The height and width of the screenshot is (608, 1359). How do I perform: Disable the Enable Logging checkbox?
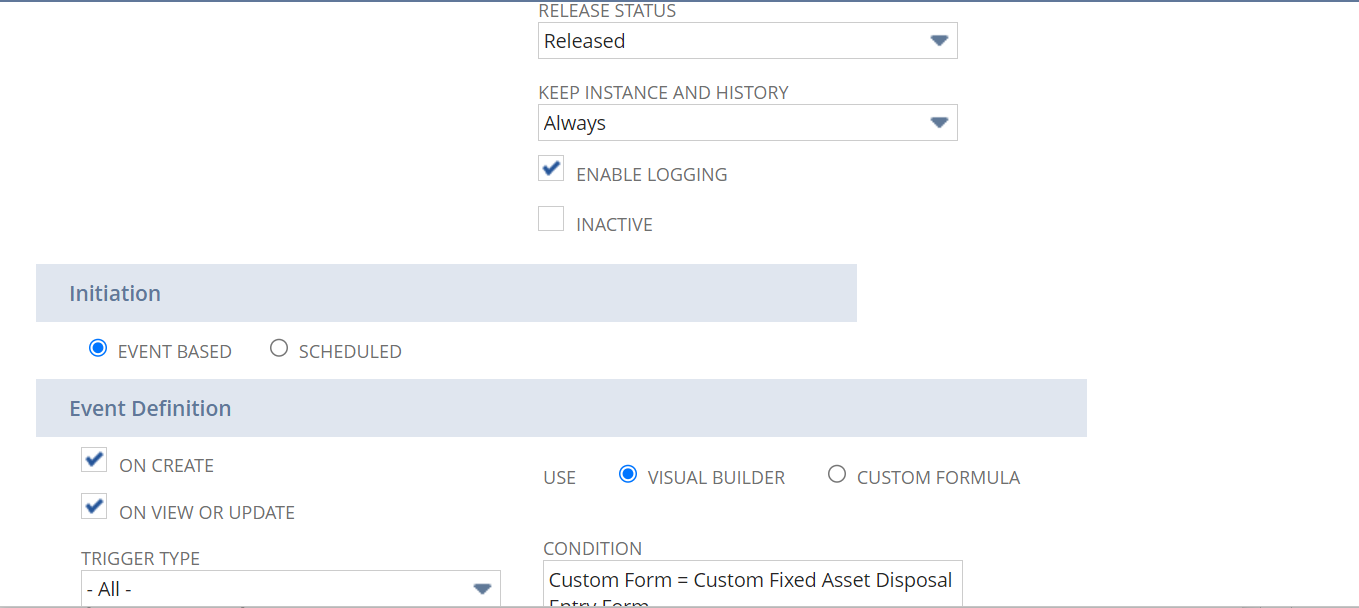(x=551, y=168)
